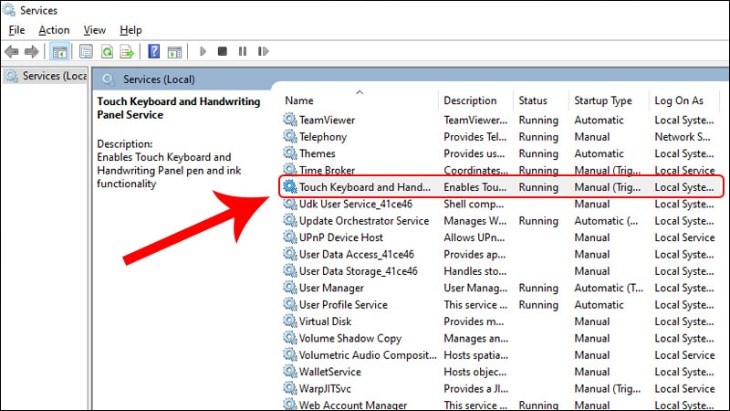The width and height of the screenshot is (730, 411).
Task: Open the View menu
Action: coord(95,30)
